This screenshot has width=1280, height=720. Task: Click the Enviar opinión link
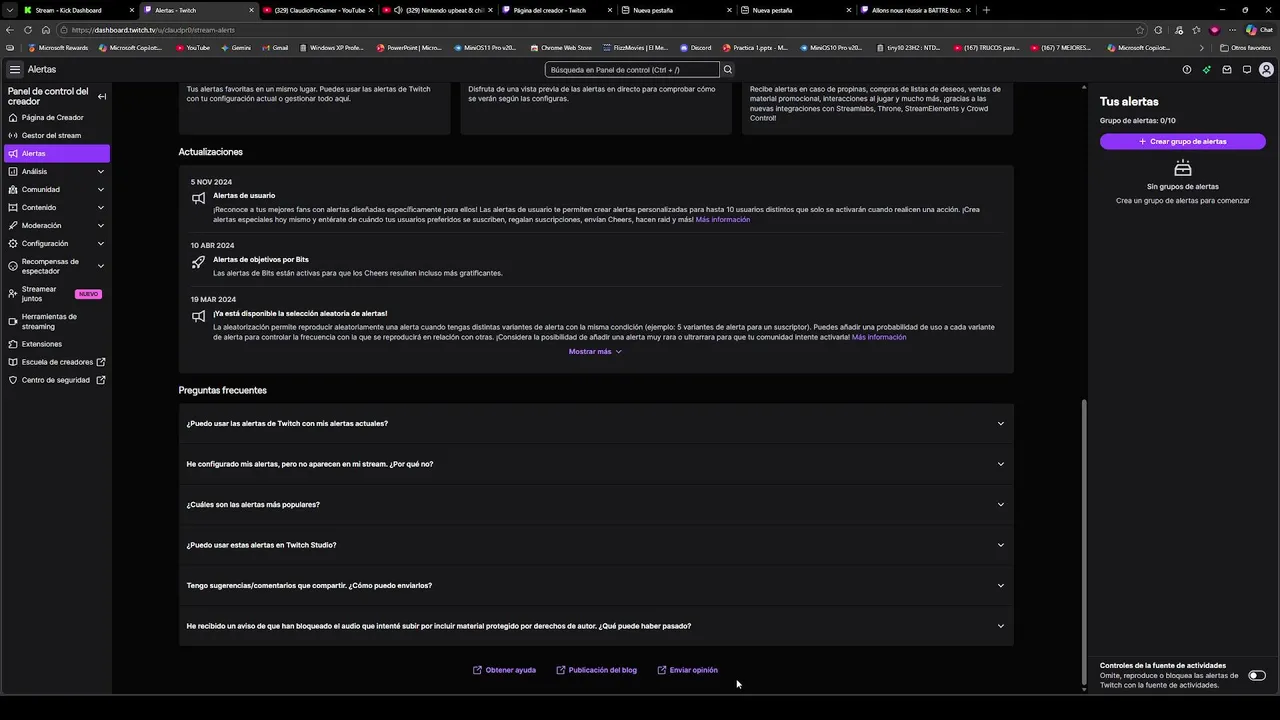(x=687, y=670)
